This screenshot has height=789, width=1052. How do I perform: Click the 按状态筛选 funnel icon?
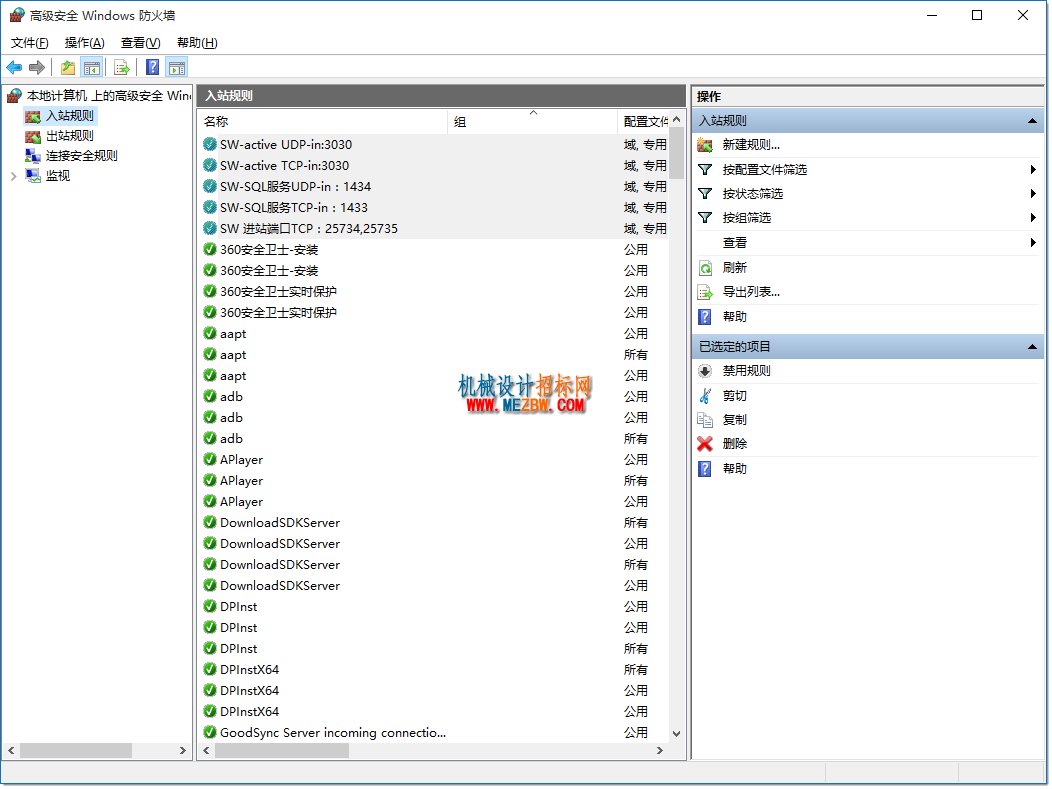[x=704, y=194]
